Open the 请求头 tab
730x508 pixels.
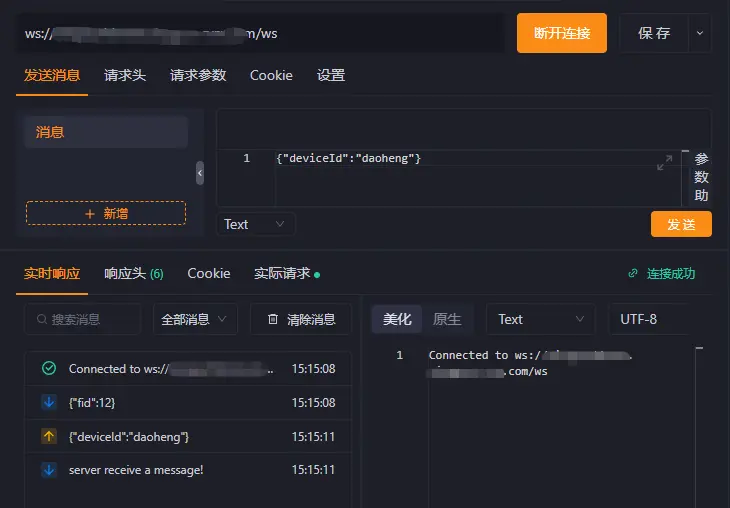[x=125, y=75]
